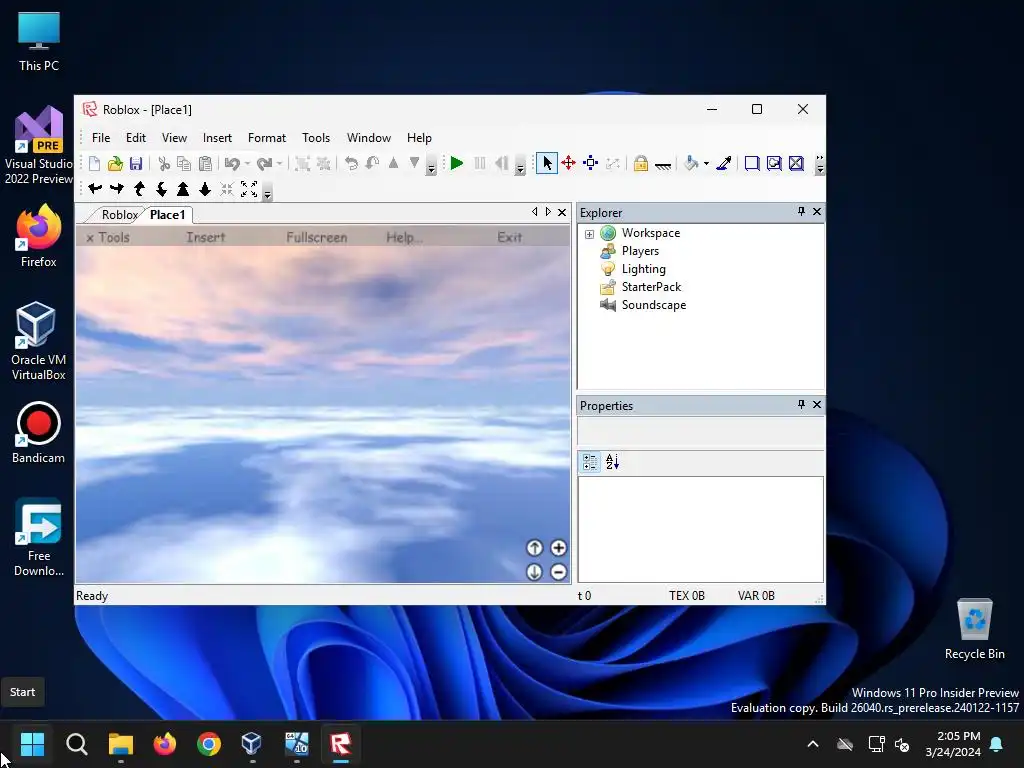Click the zoom extents expand-arrows icon

pyautogui.click(x=249, y=189)
